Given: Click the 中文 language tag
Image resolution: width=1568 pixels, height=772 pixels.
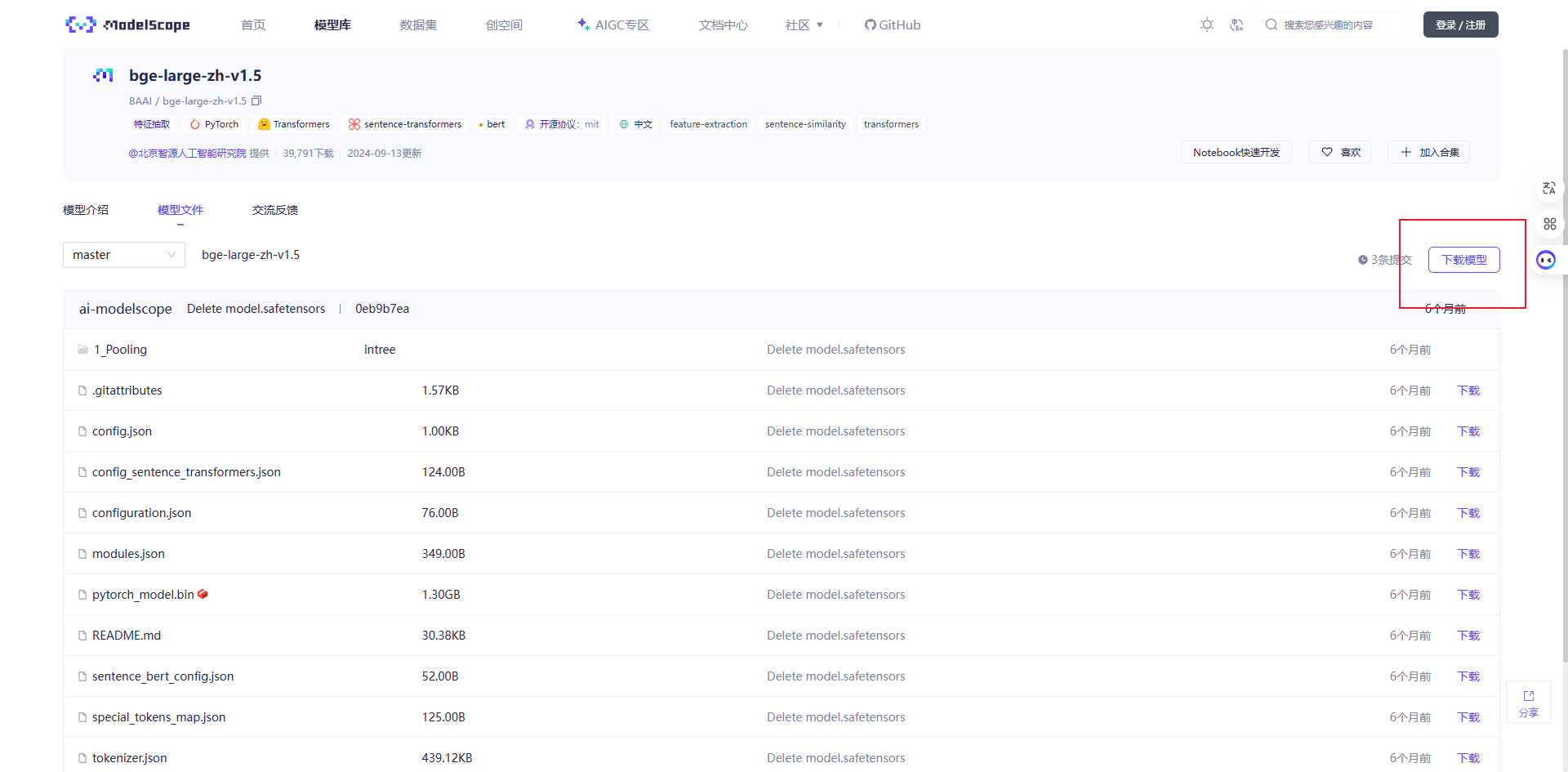Looking at the screenshot, I should coord(635,124).
